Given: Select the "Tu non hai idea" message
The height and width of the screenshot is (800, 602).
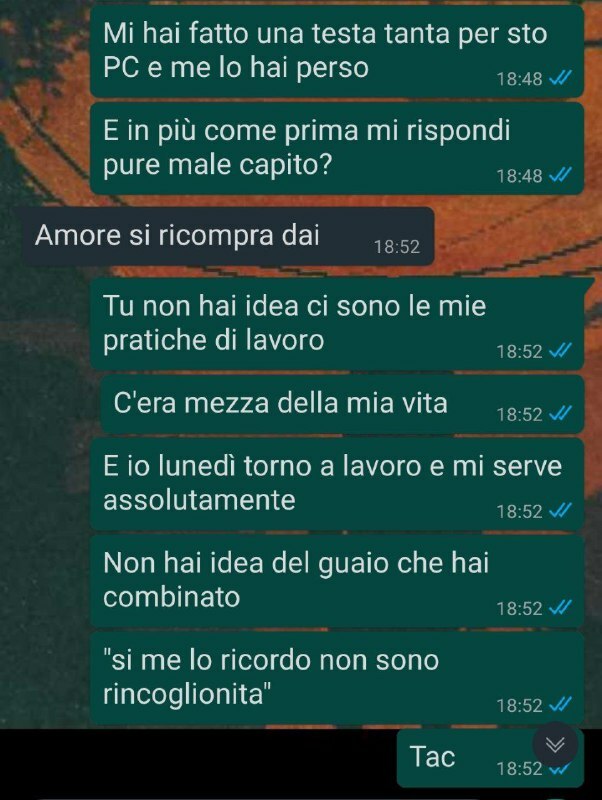Looking at the screenshot, I should [337, 323].
